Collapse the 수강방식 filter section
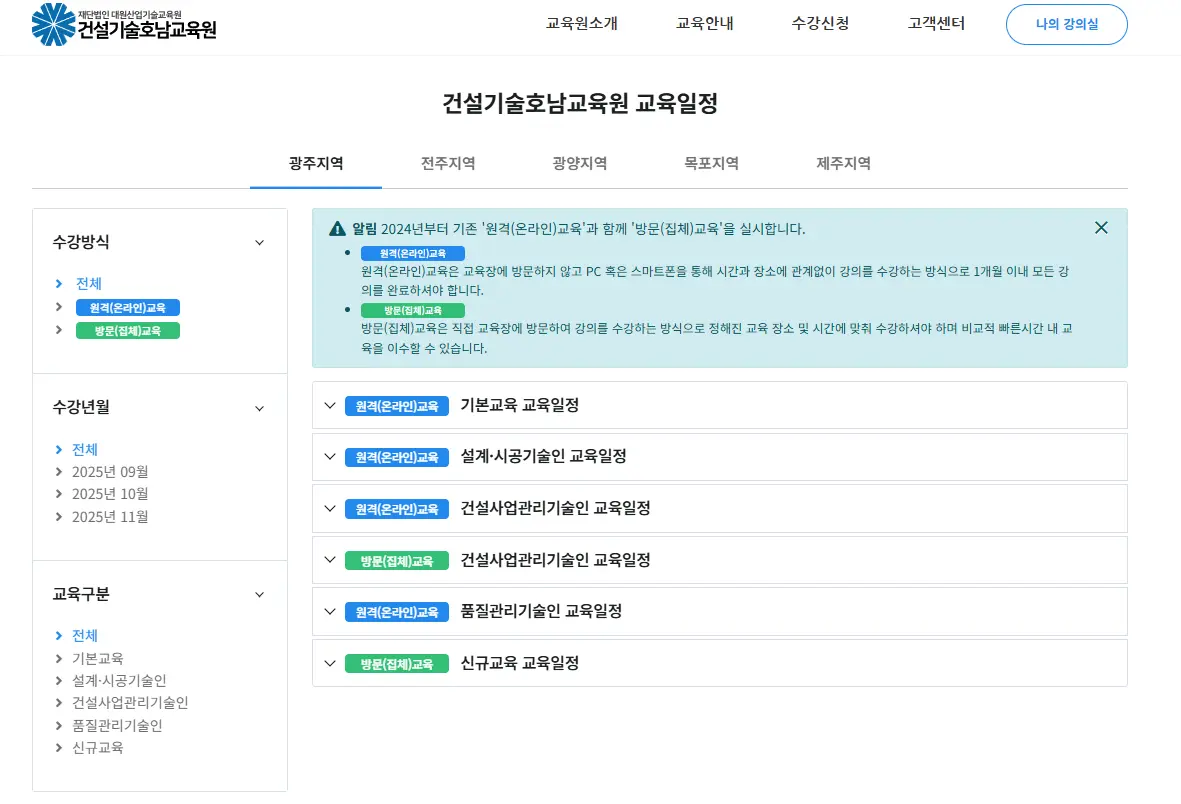Image resolution: width=1181 pixels, height=804 pixels. pyautogui.click(x=259, y=241)
